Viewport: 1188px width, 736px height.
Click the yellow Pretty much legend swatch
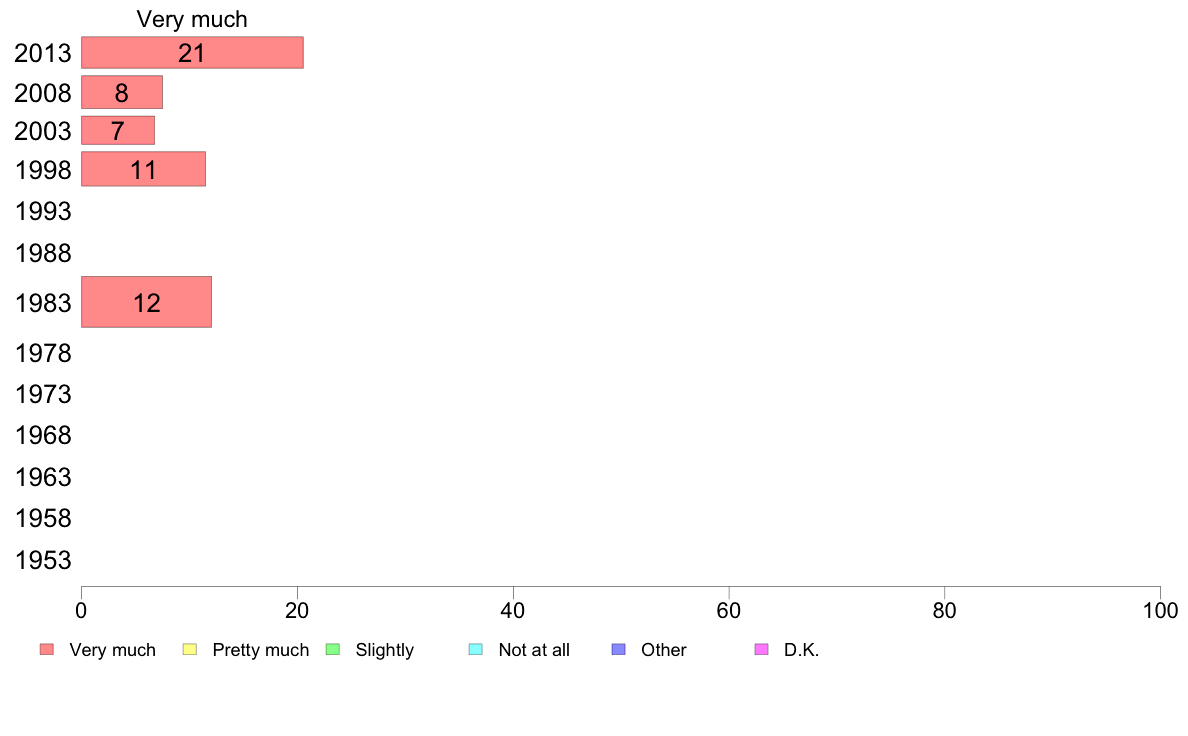click(190, 650)
